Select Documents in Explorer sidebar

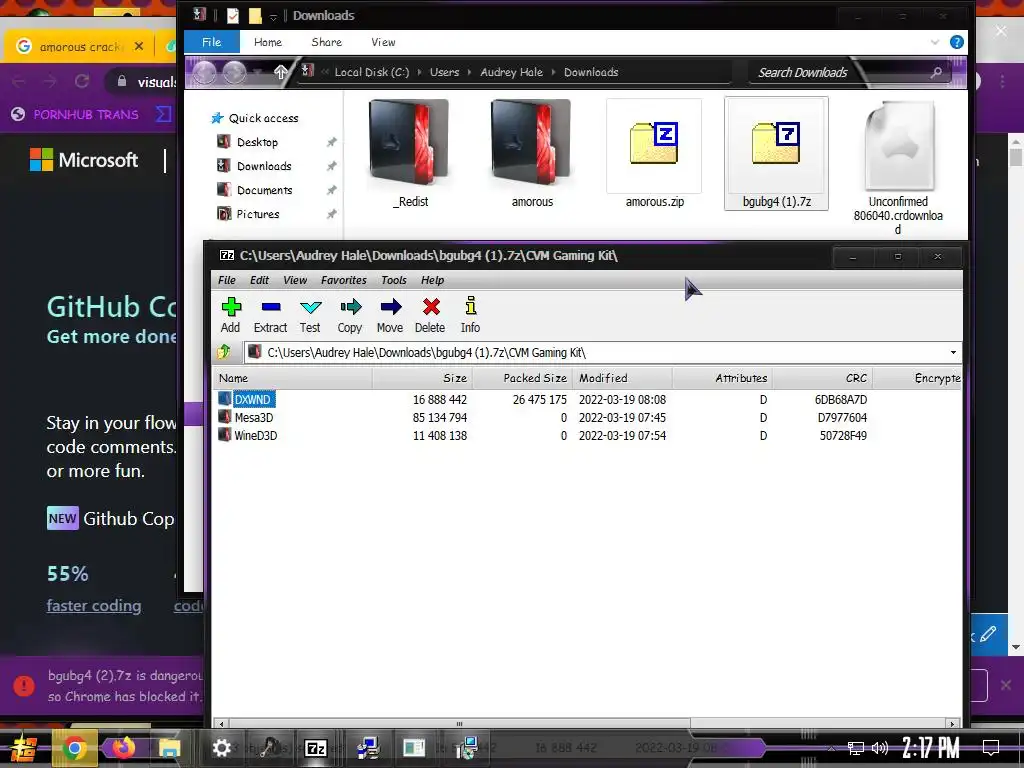264,190
